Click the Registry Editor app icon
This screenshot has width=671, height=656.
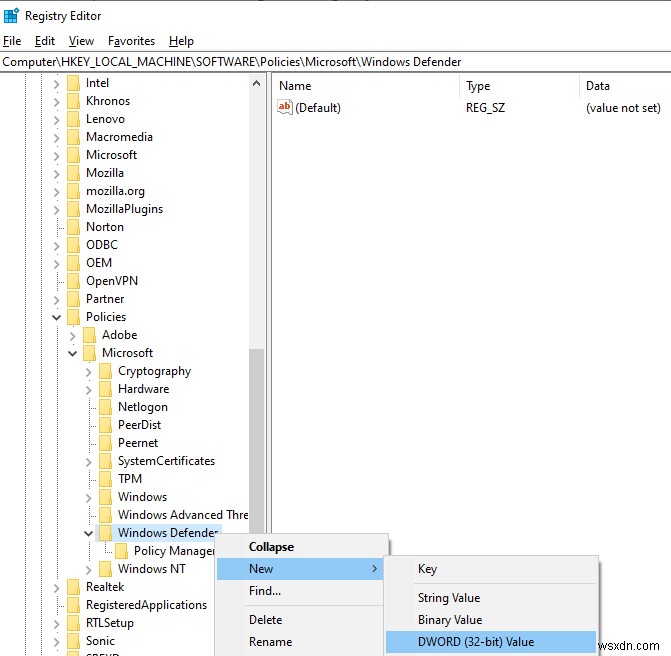[11, 15]
